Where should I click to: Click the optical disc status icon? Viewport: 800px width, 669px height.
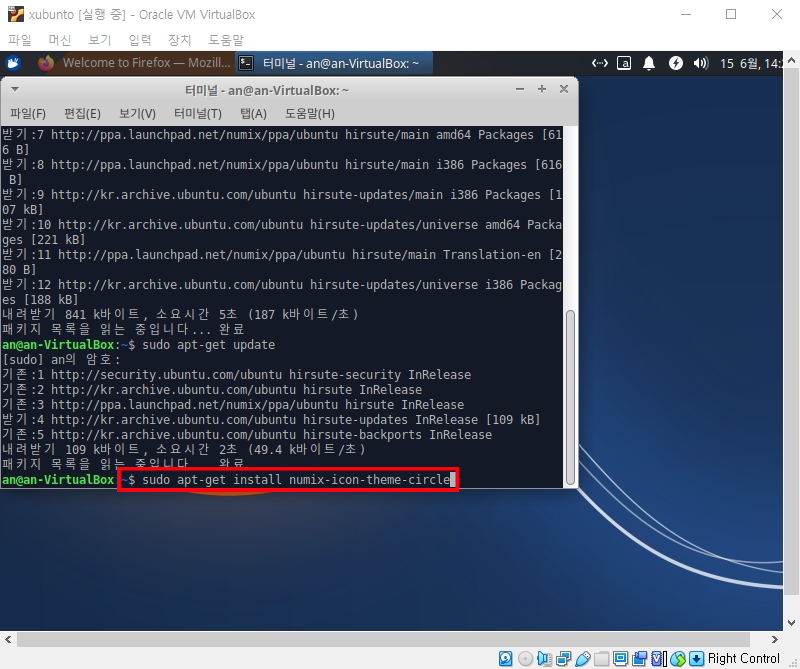(x=525, y=658)
